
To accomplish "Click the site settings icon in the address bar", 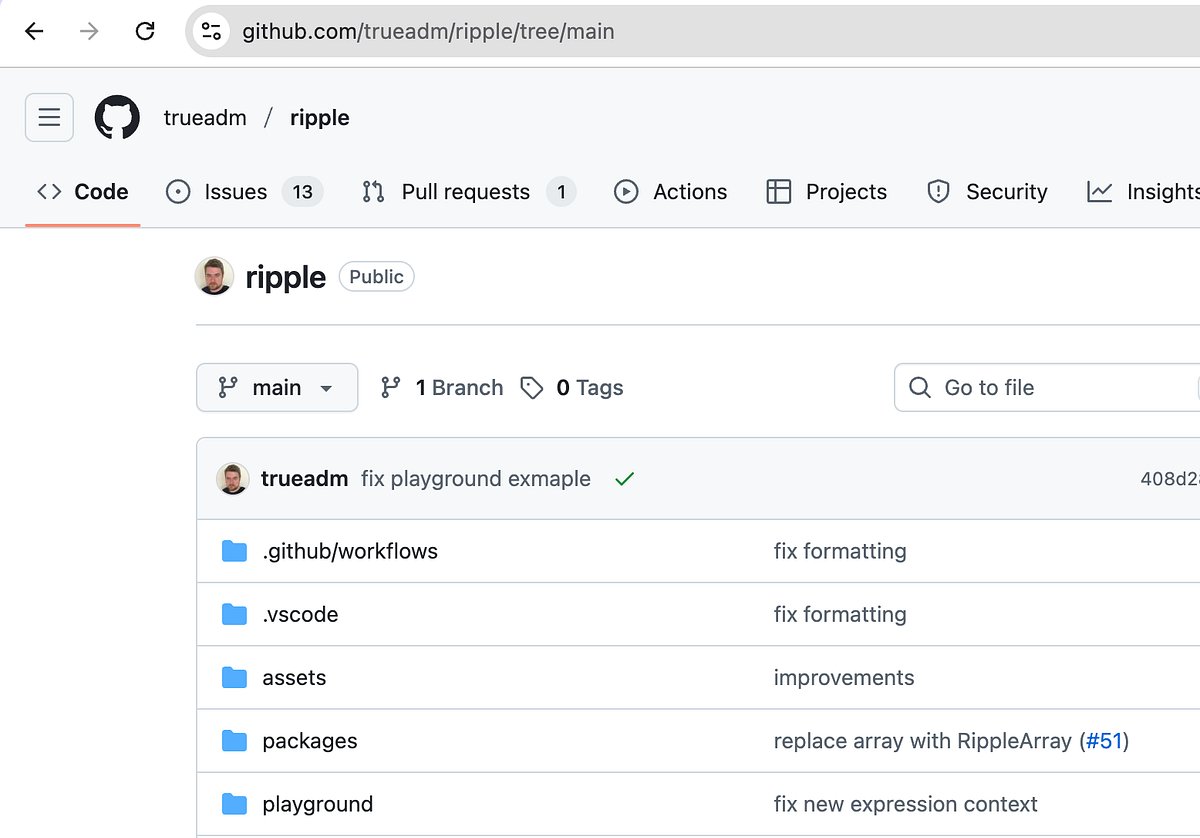I will pyautogui.click(x=210, y=31).
